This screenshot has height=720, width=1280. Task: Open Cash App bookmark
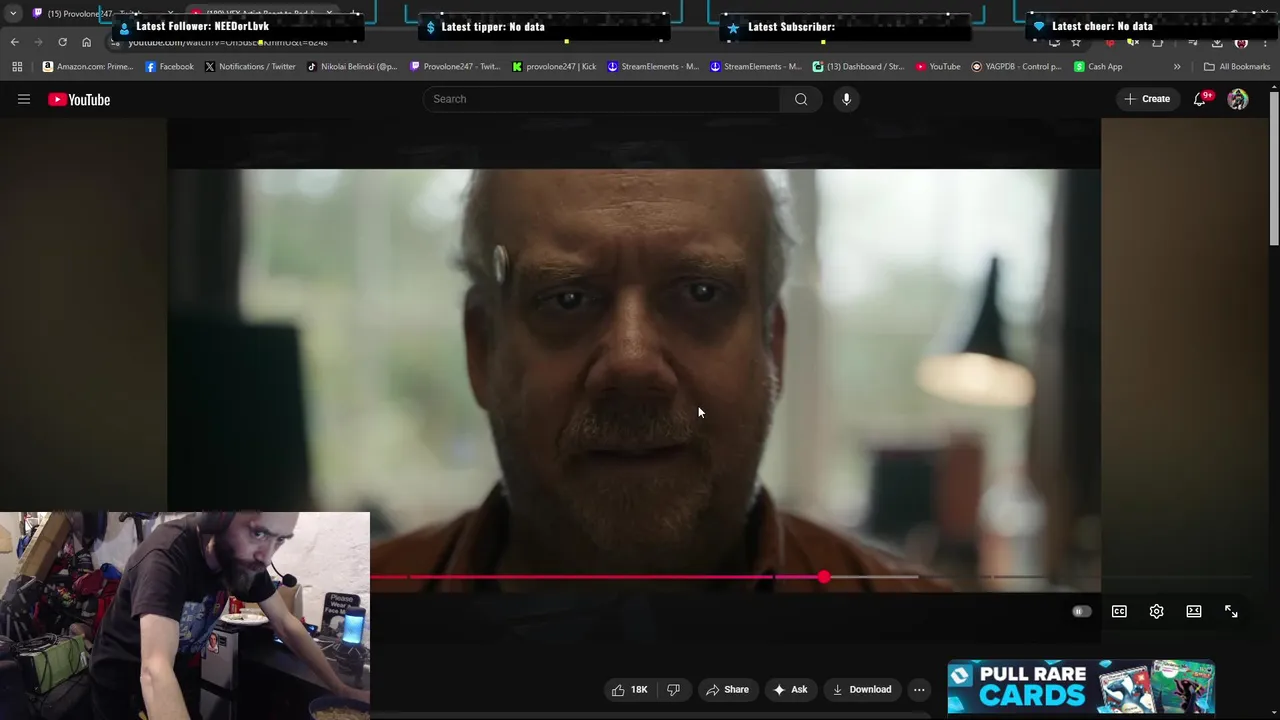1098,66
